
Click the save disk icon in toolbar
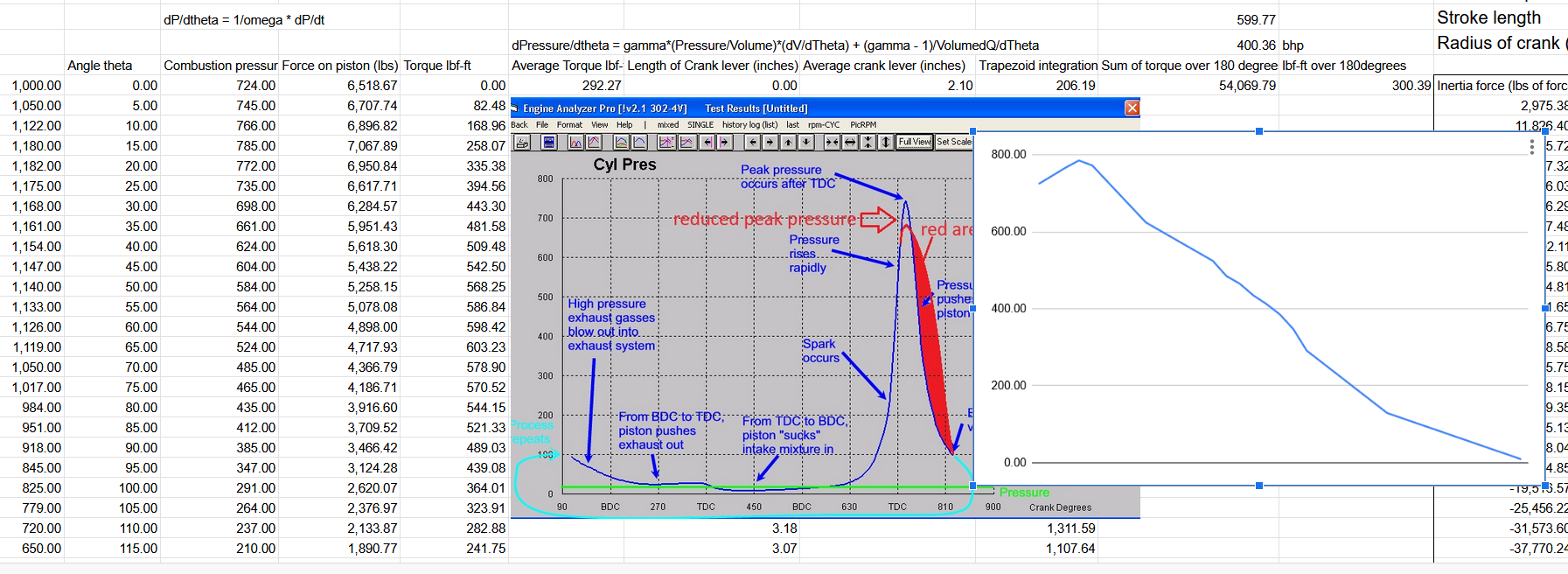[x=548, y=142]
